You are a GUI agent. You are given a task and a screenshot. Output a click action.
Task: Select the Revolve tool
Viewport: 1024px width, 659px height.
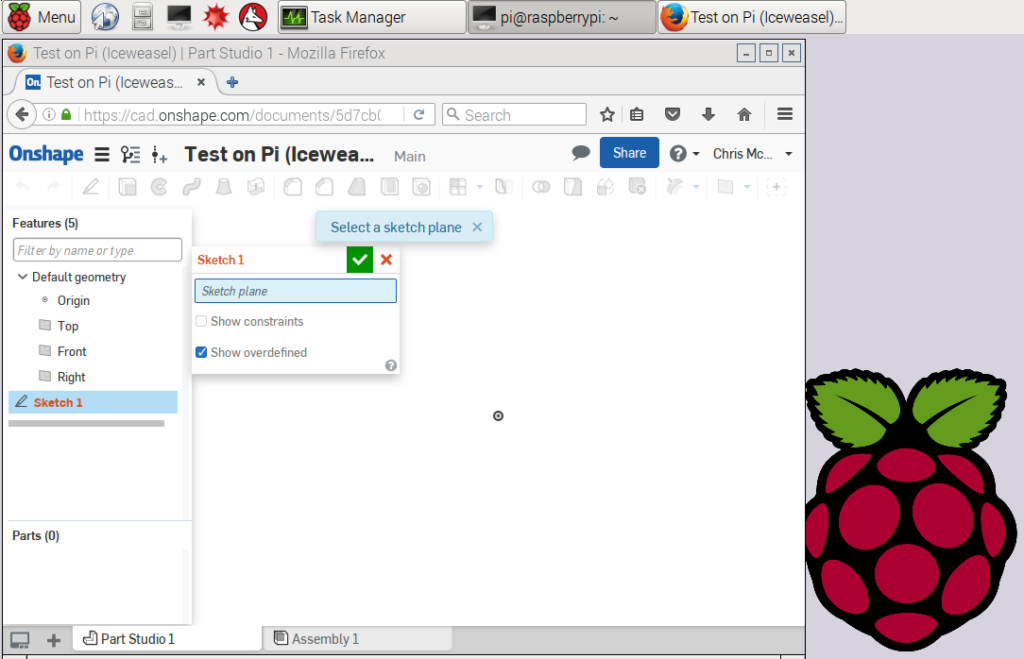[159, 187]
